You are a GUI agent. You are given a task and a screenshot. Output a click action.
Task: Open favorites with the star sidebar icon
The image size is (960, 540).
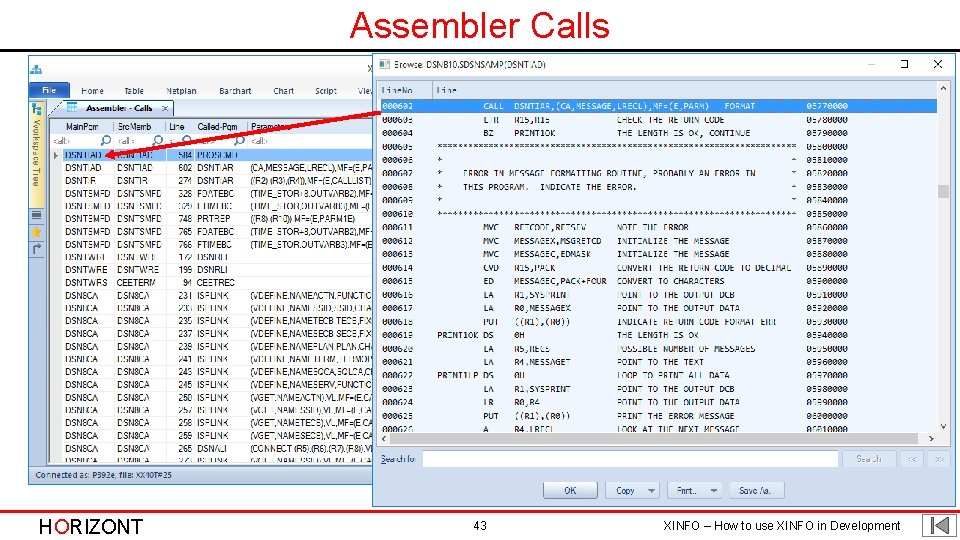click(37, 232)
